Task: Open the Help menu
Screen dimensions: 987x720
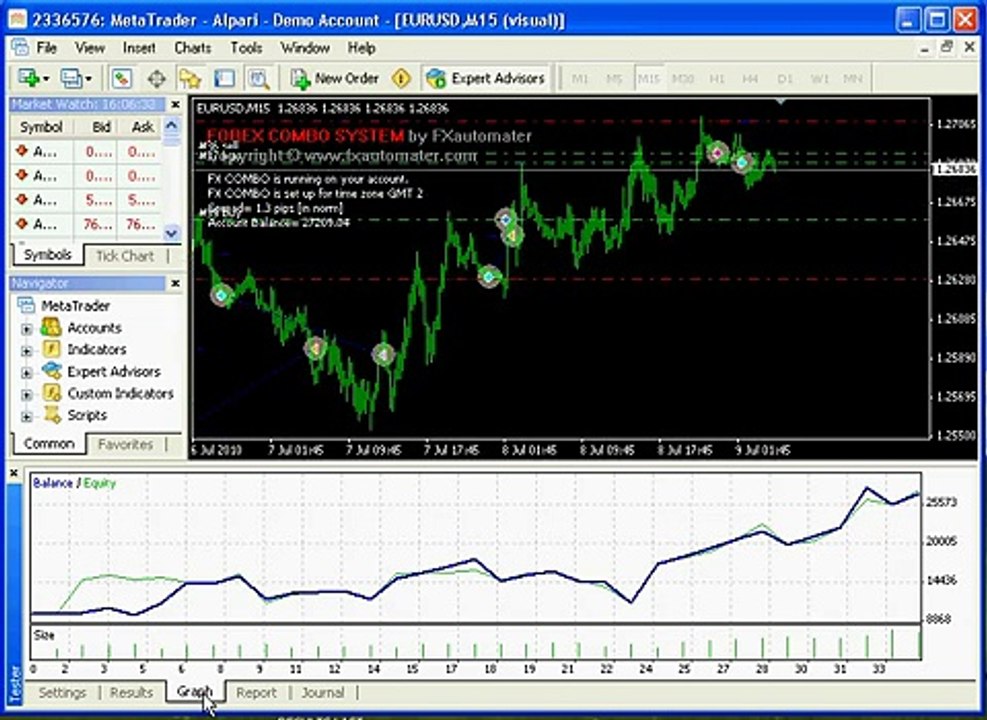Action: tap(361, 48)
